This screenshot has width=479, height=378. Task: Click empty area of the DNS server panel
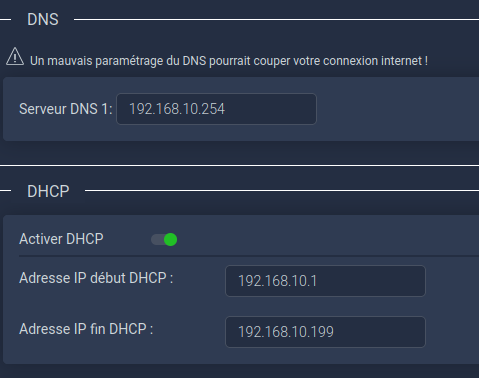[397, 109]
